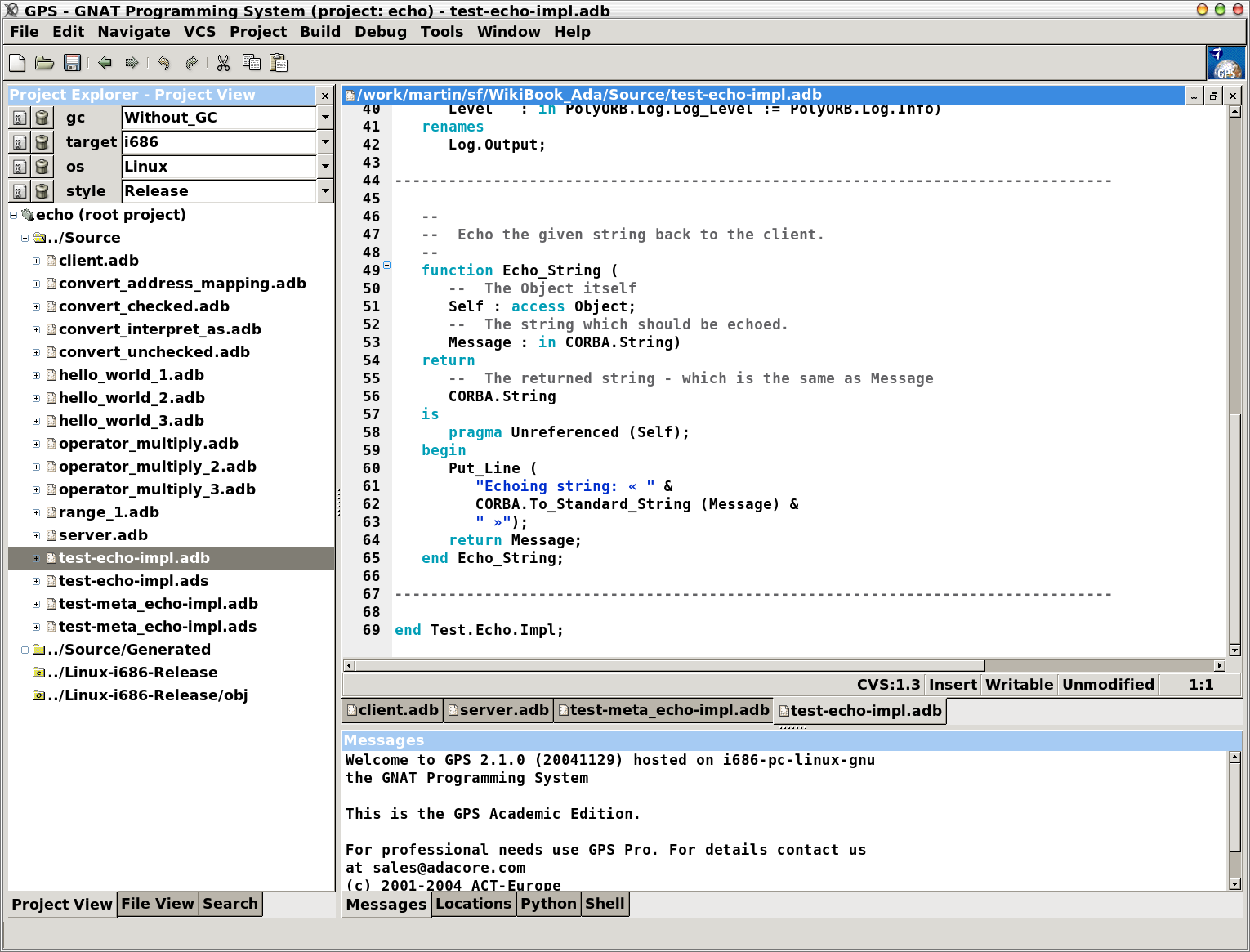Click the edit icon for the style variable
Viewport: 1250px width, 952px height.
pos(20,191)
